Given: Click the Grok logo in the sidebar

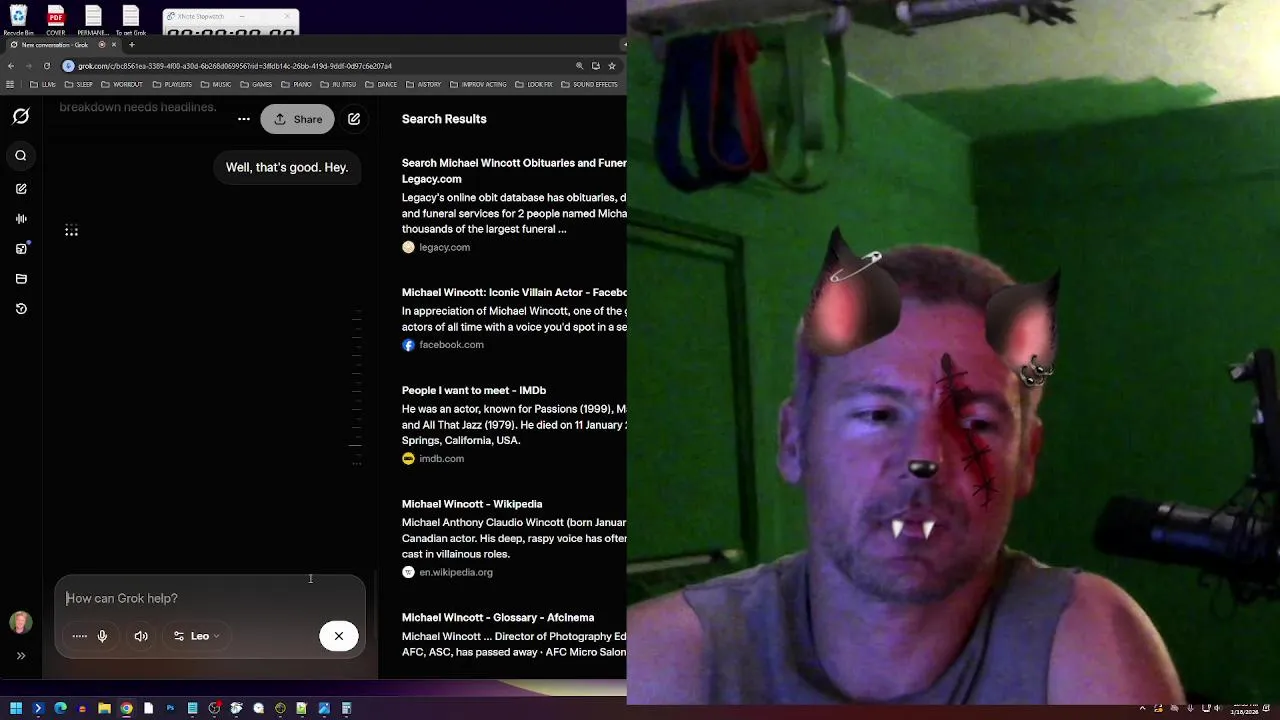Looking at the screenshot, I should (21, 117).
